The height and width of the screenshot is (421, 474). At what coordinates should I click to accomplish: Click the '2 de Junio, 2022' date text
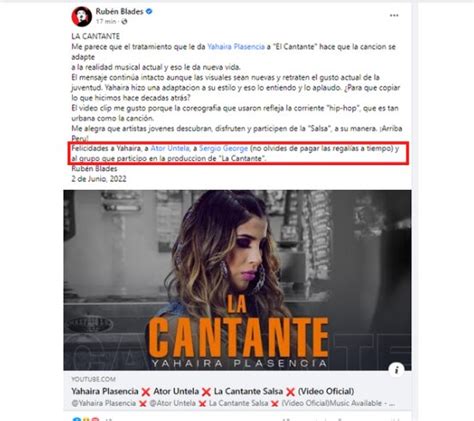[x=99, y=179]
